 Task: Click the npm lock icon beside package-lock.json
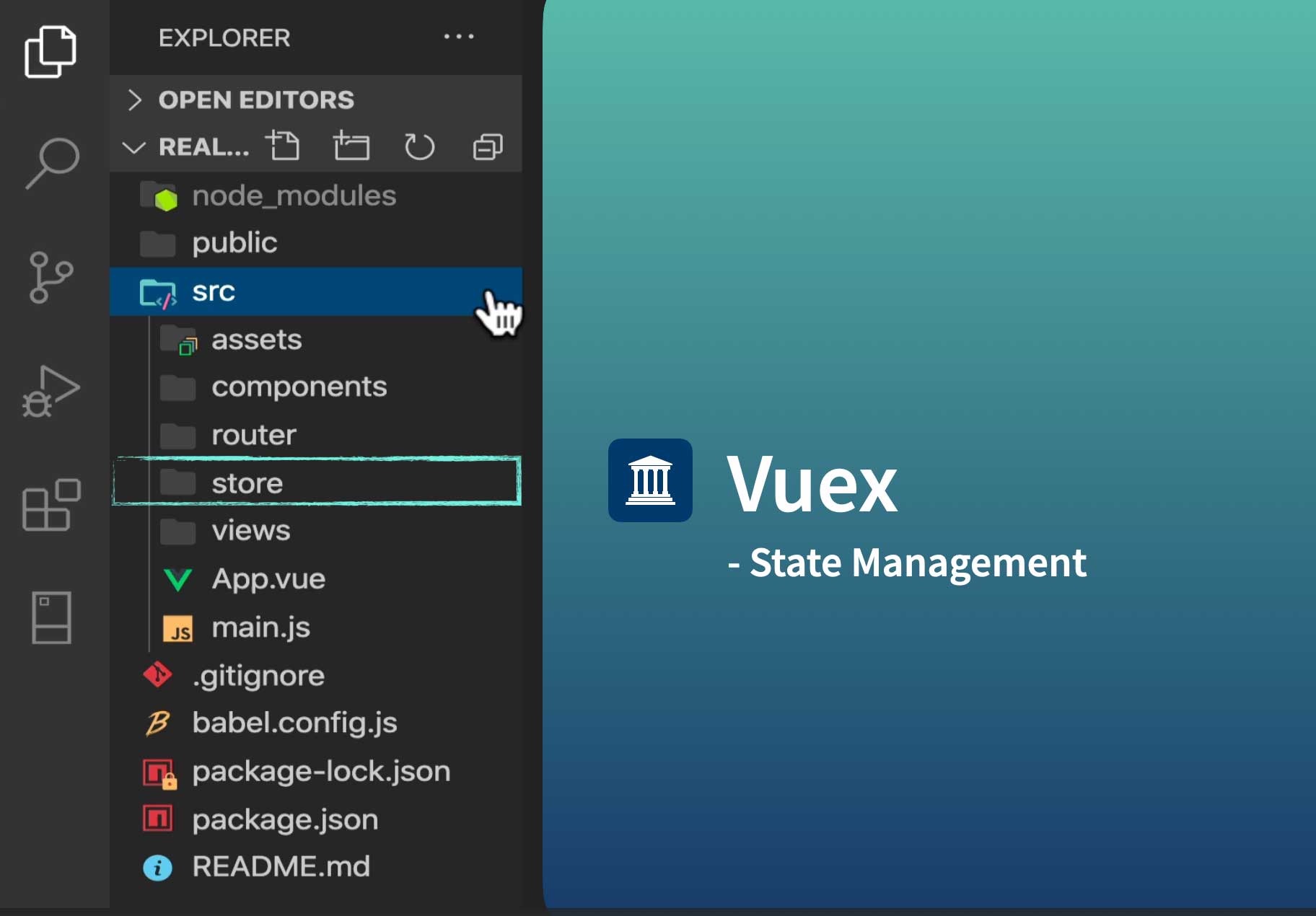(x=159, y=774)
